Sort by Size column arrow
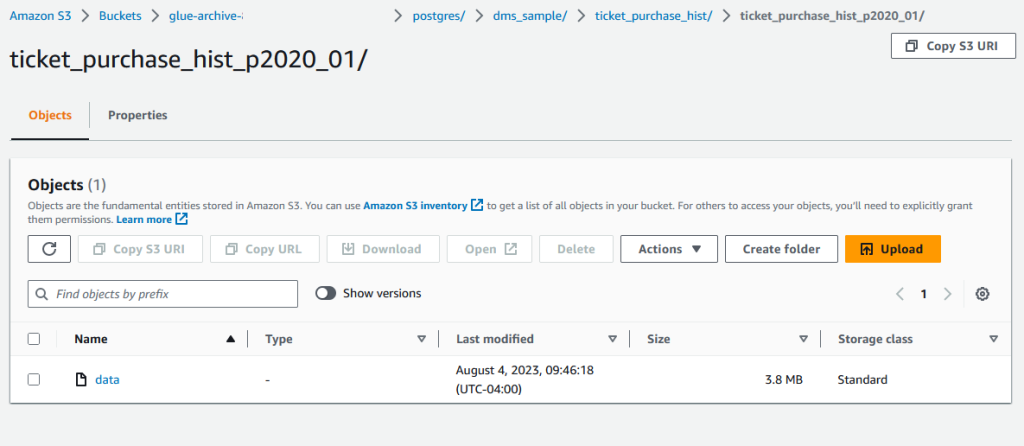Viewport: 1024px width, 446px height. [803, 339]
